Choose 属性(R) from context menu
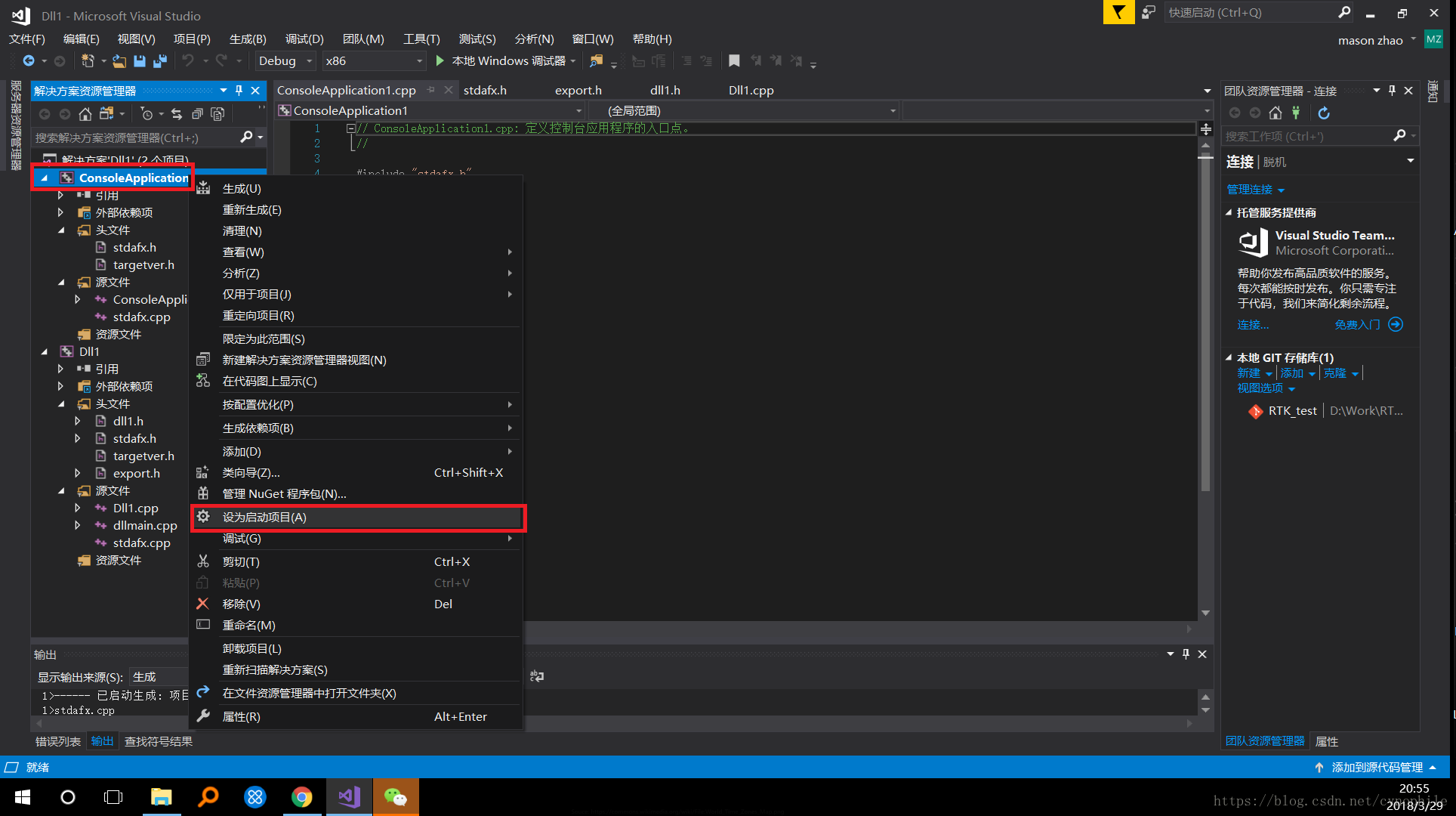 (357, 717)
